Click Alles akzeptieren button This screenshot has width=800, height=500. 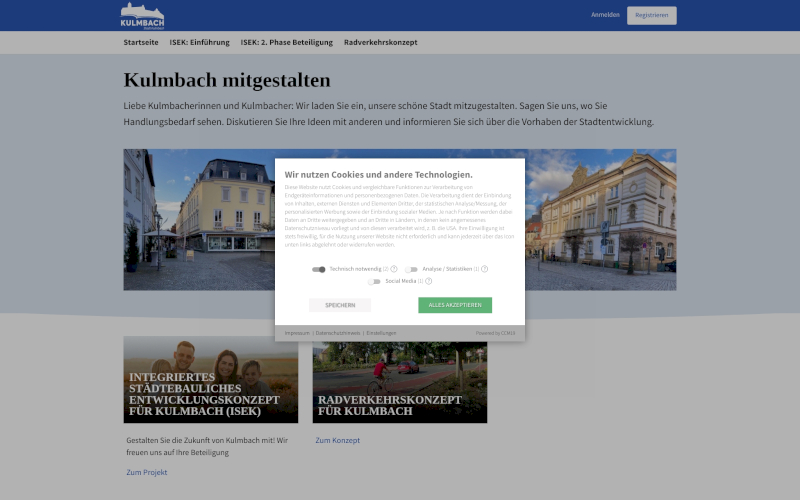(x=455, y=305)
